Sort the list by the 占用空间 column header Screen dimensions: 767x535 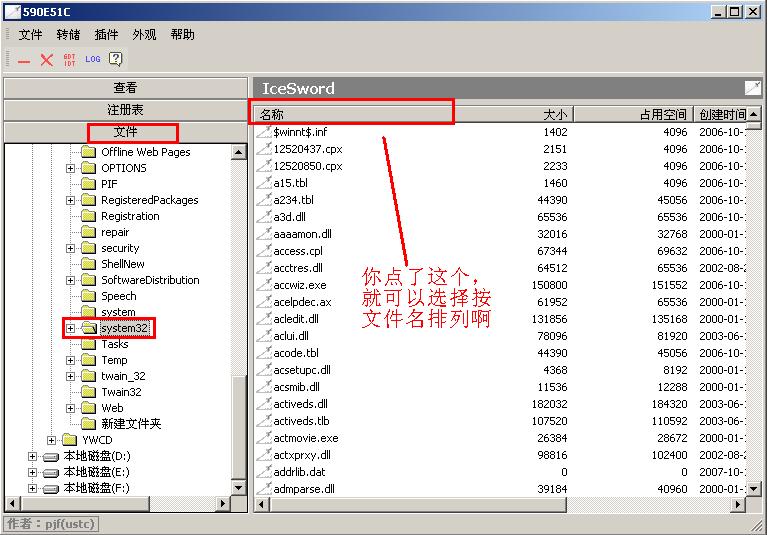click(633, 114)
